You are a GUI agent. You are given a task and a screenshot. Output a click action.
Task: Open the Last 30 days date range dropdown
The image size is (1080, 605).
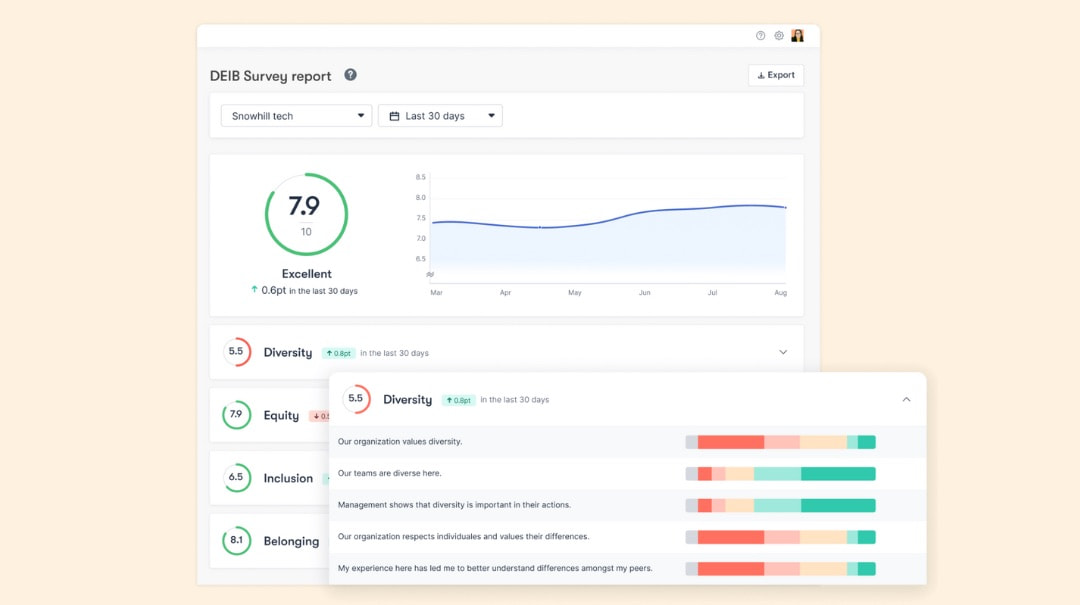(x=440, y=115)
